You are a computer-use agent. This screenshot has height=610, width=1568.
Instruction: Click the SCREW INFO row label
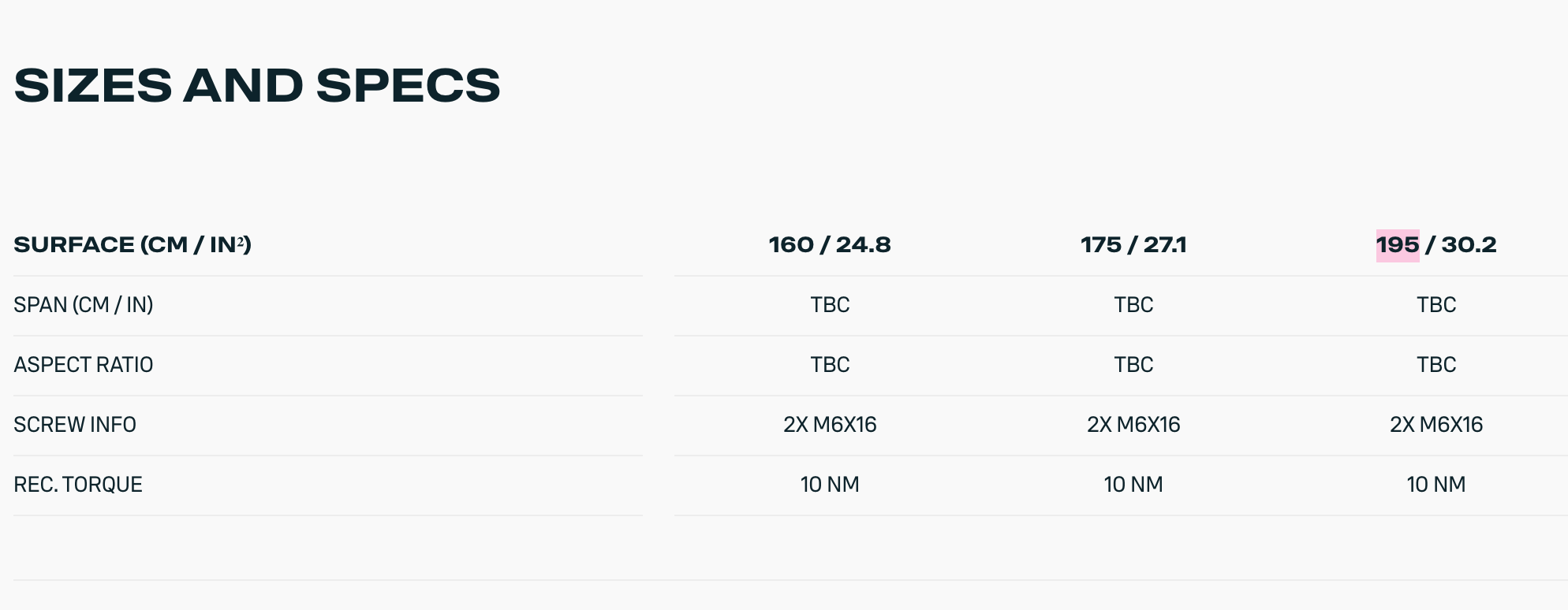click(x=75, y=424)
